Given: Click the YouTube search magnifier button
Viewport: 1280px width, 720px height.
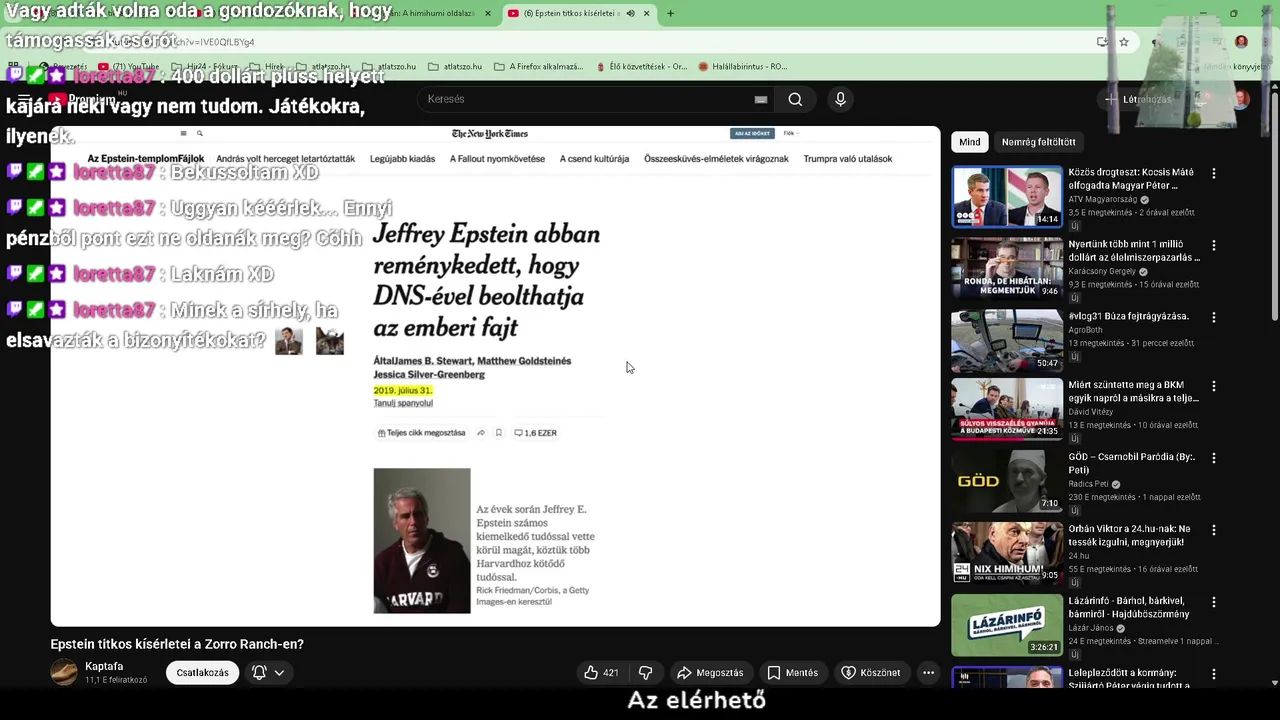Looking at the screenshot, I should [x=795, y=99].
